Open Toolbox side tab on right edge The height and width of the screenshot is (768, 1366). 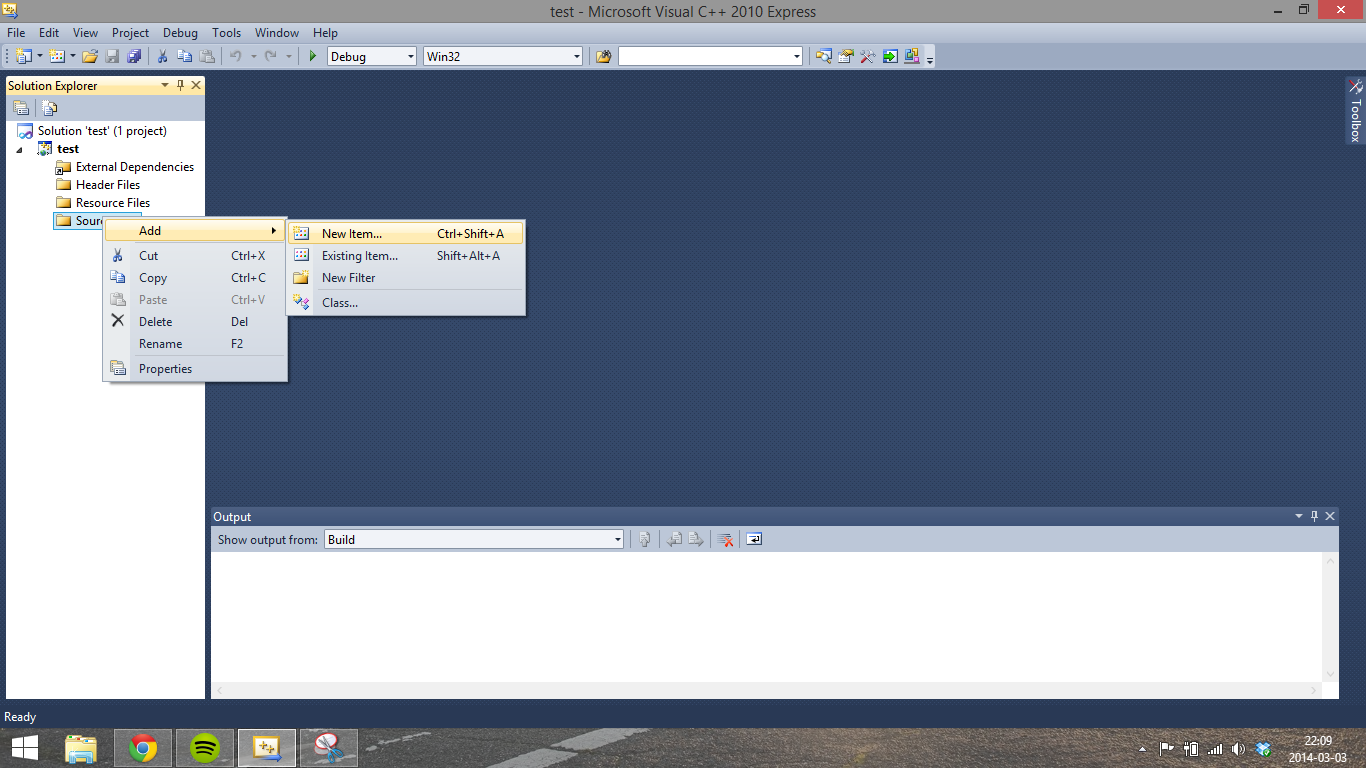[x=1355, y=111]
